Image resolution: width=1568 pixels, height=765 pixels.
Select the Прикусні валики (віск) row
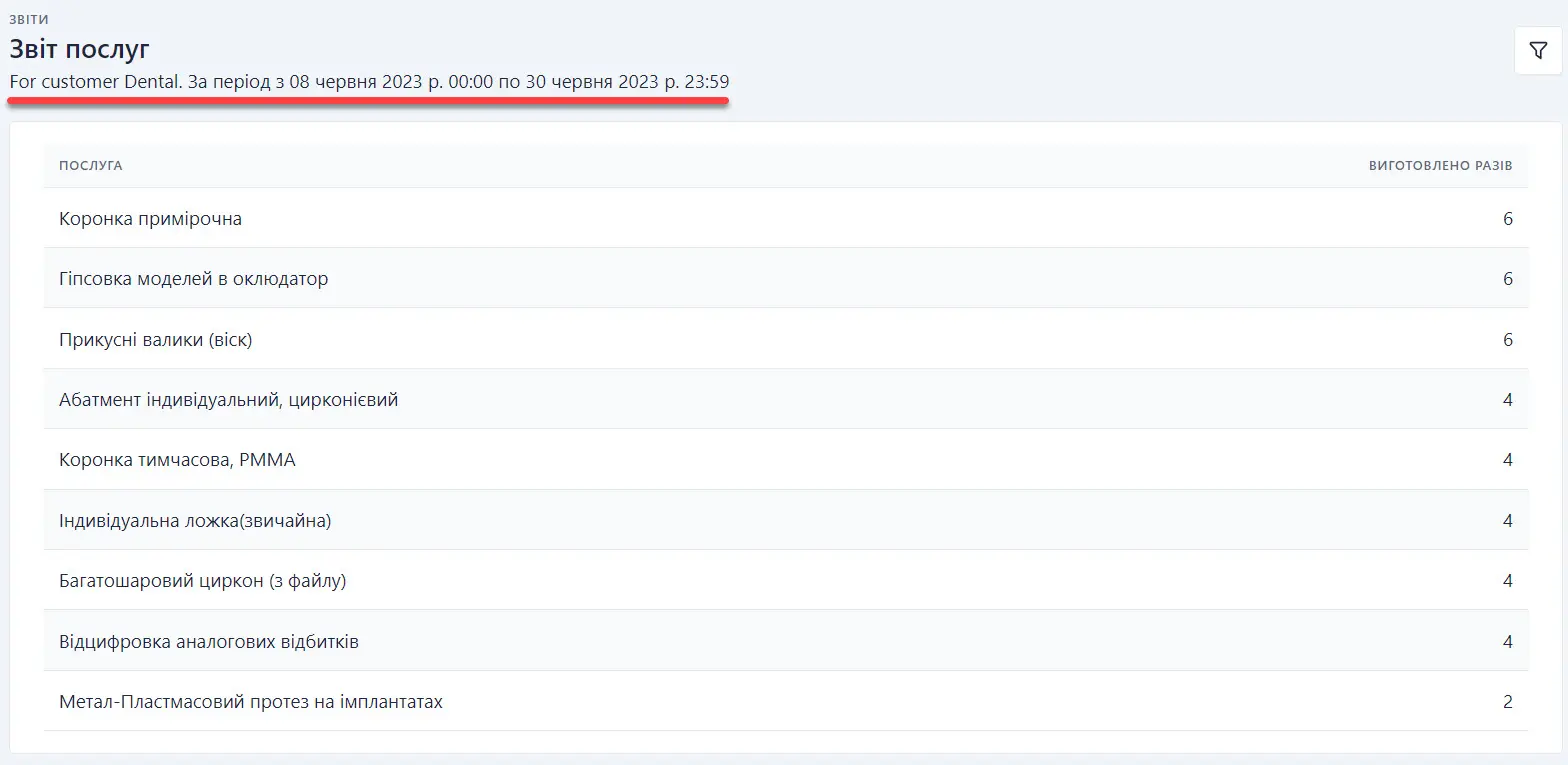pyautogui.click(x=786, y=339)
